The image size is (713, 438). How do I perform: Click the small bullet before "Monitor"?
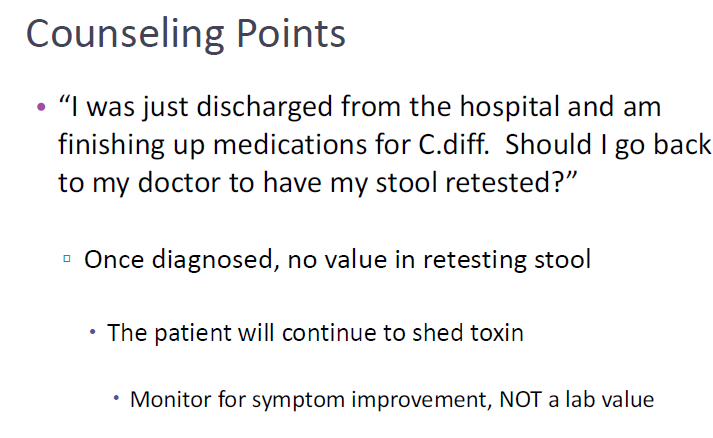click(116, 398)
